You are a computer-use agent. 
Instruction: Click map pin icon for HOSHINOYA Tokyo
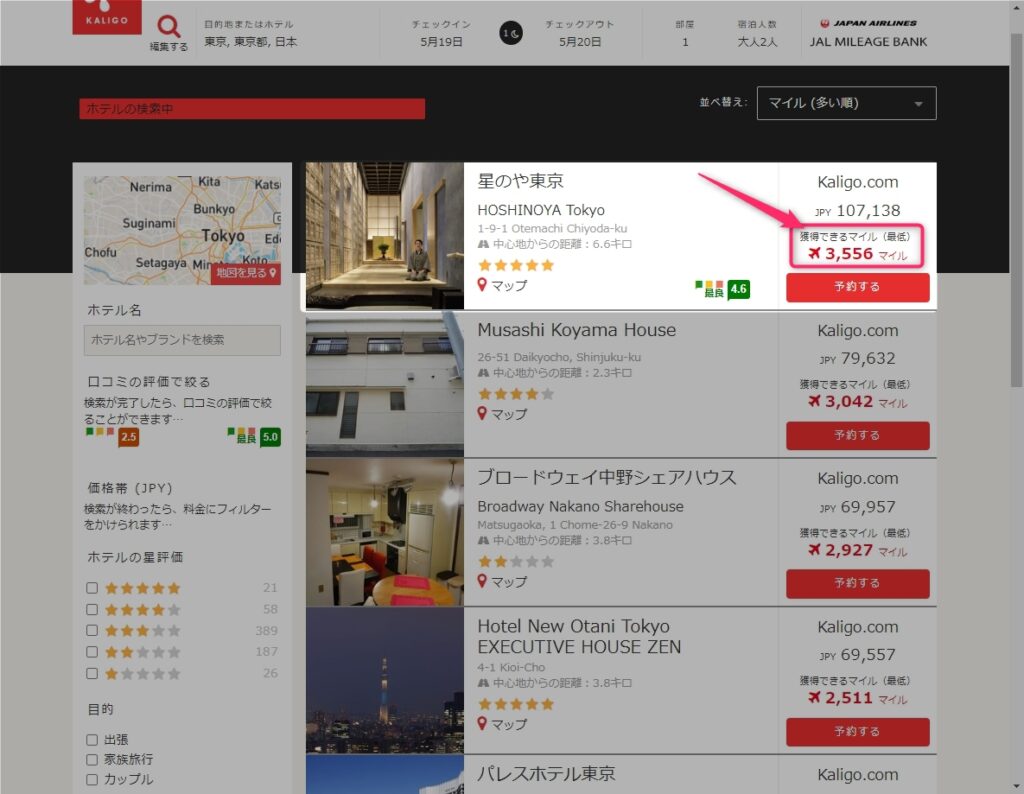482,285
